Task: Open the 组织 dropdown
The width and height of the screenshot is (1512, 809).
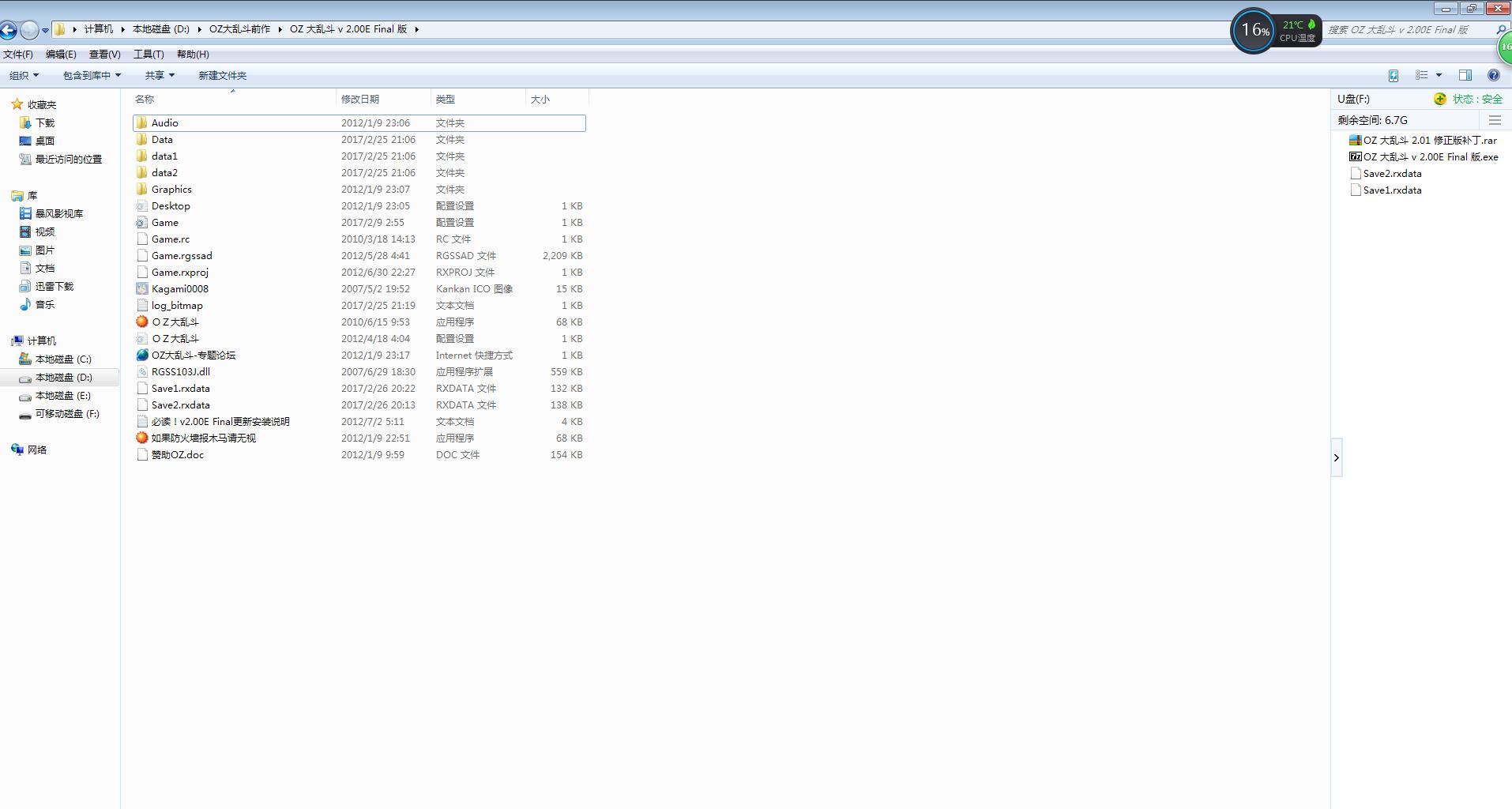Action: coord(24,75)
